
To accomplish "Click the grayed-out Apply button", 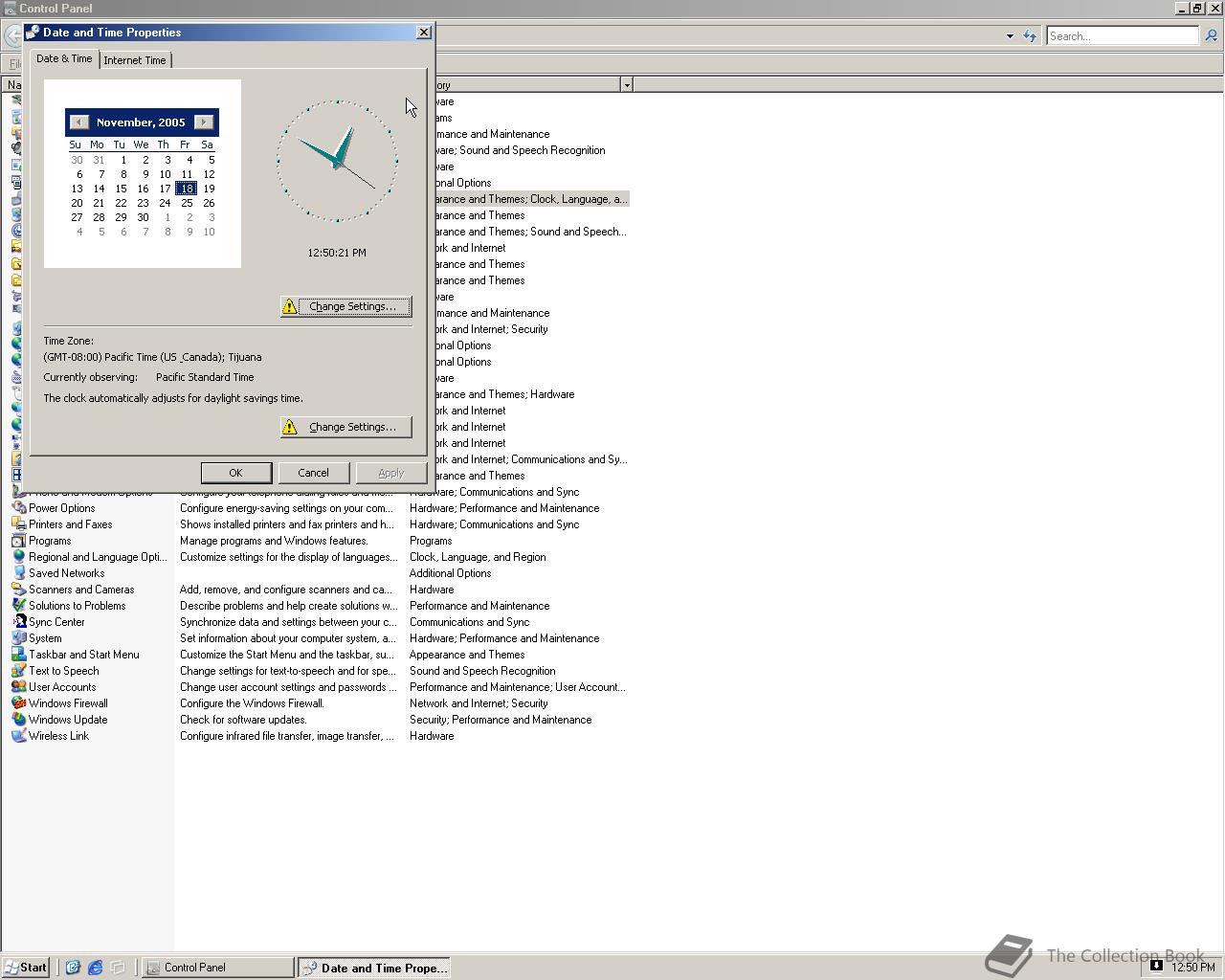I will pos(390,473).
